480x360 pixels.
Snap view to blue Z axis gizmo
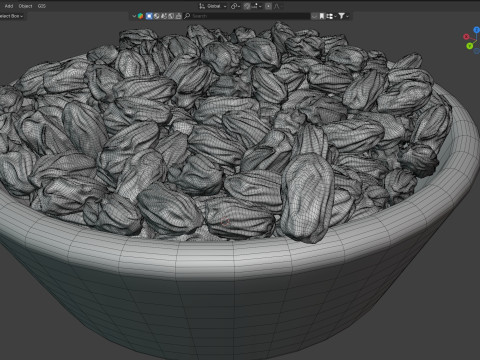(x=477, y=30)
